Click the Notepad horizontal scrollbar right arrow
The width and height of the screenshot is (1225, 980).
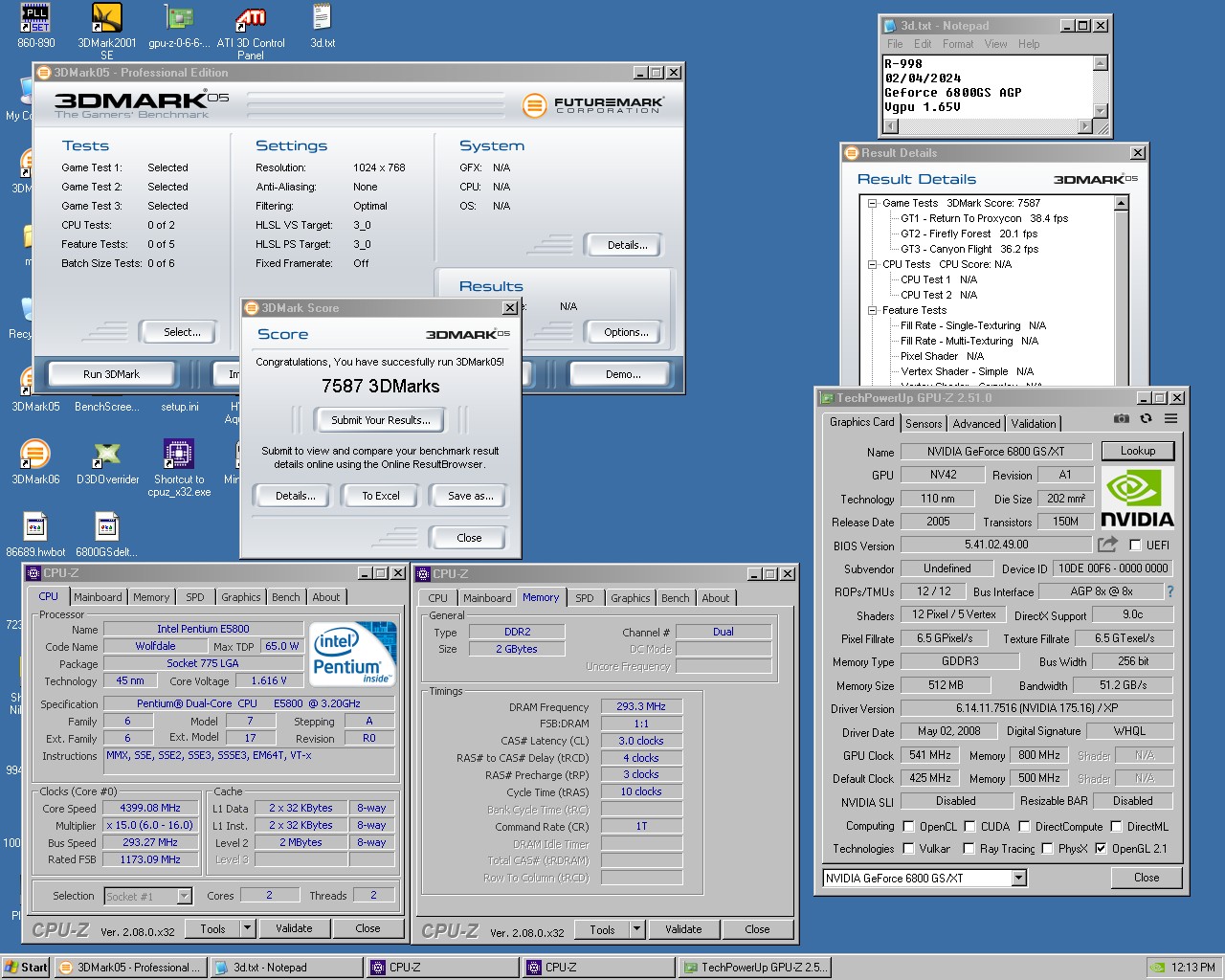(x=1085, y=125)
